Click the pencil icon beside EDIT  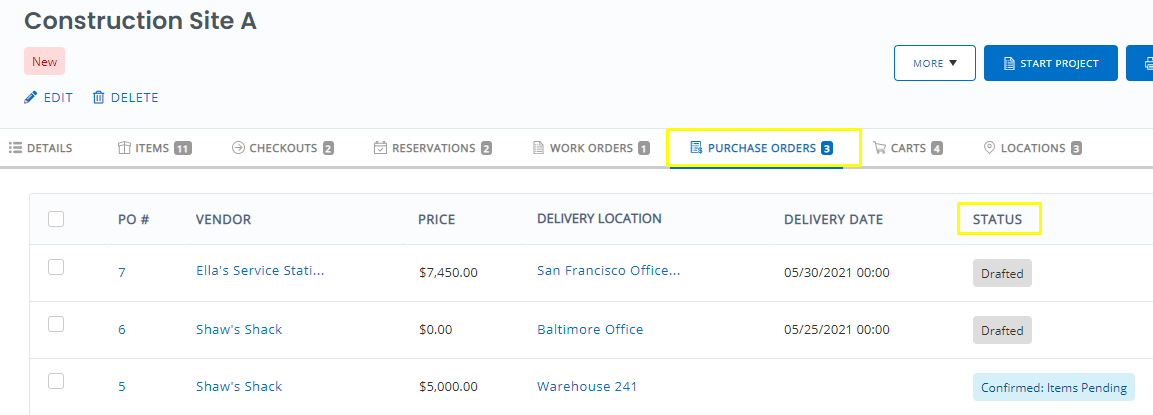coord(30,97)
